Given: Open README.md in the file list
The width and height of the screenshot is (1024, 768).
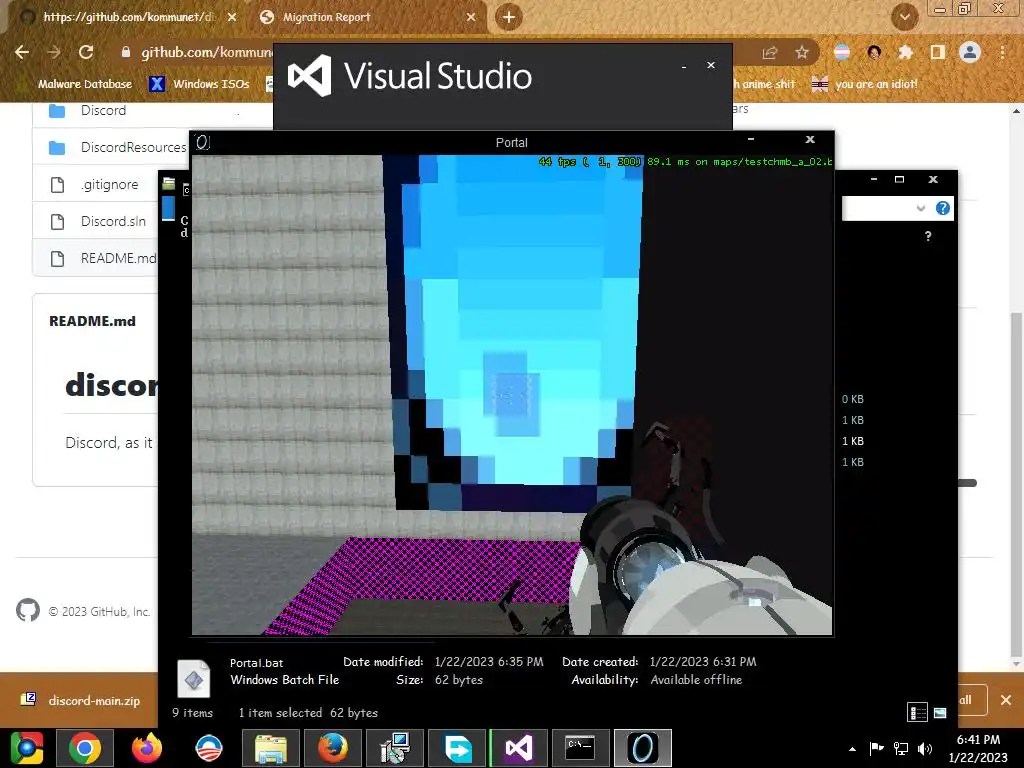Looking at the screenshot, I should (118, 259).
